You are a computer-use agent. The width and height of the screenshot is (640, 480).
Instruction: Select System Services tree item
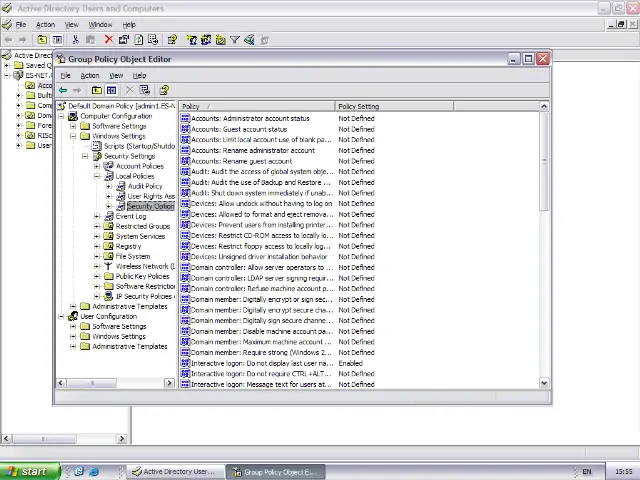click(x=140, y=236)
